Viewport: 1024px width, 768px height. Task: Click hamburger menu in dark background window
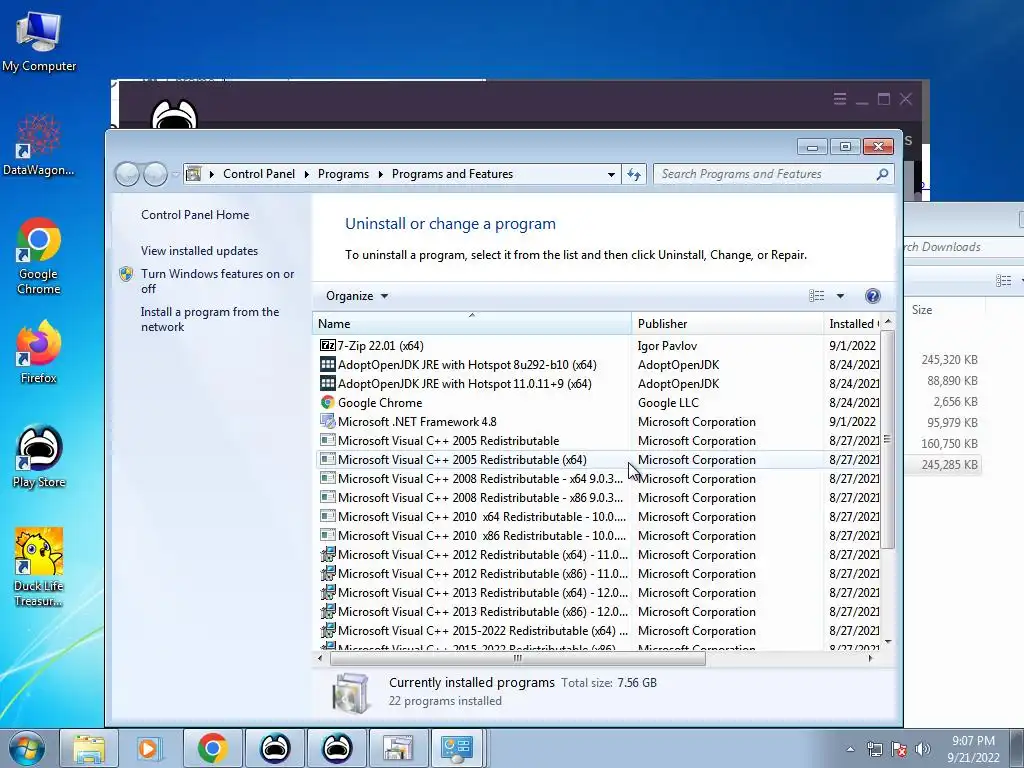[840, 99]
